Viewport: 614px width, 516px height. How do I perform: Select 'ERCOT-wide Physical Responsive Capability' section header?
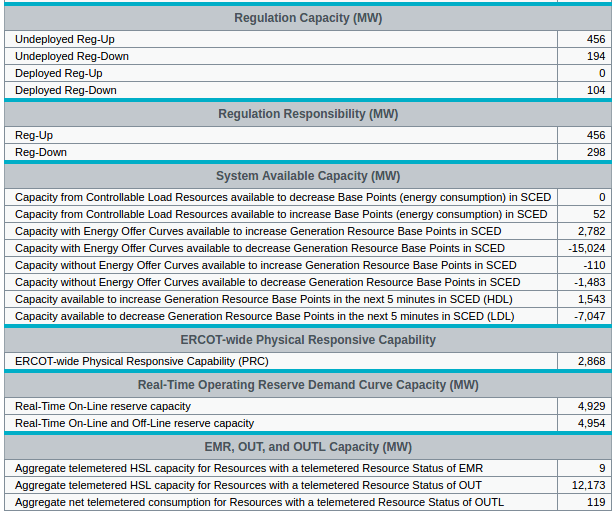coord(308,340)
